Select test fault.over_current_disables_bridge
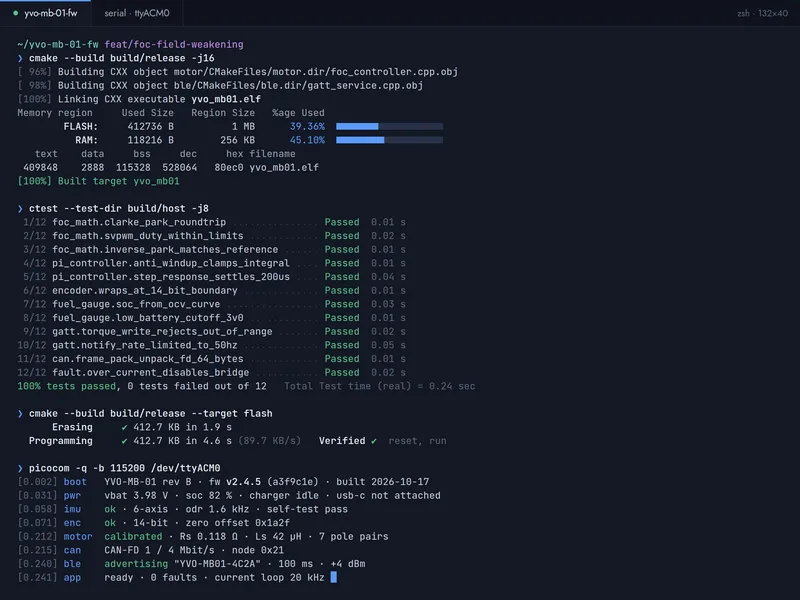 tap(151, 372)
